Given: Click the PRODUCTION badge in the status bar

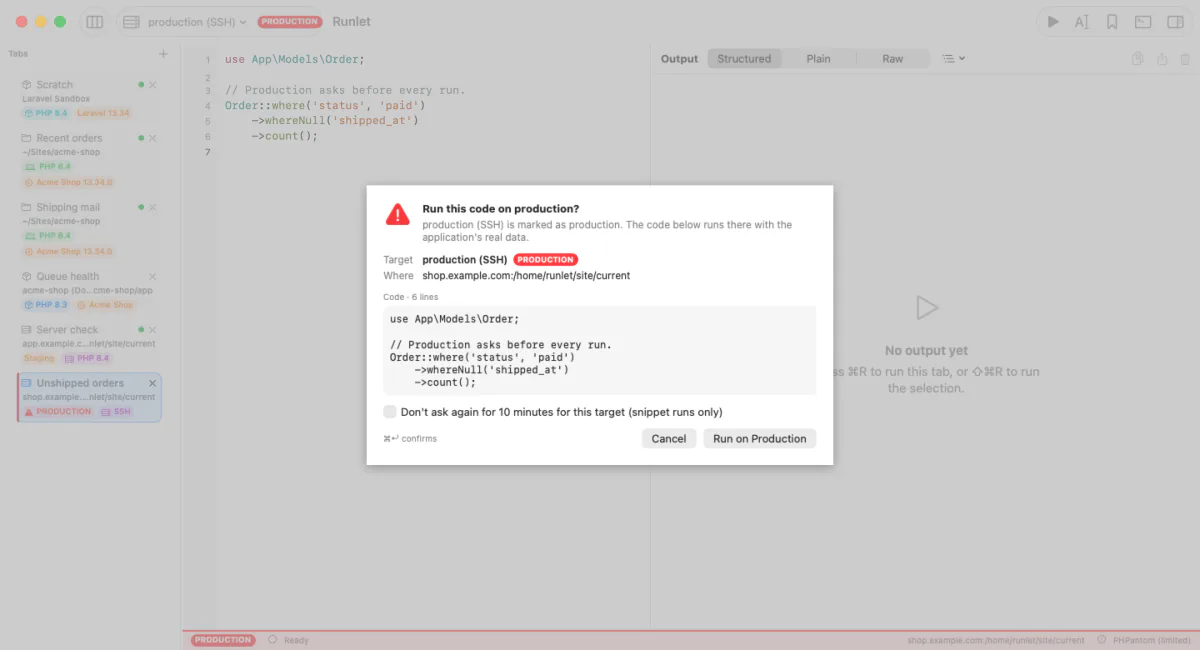Looking at the screenshot, I should [223, 640].
